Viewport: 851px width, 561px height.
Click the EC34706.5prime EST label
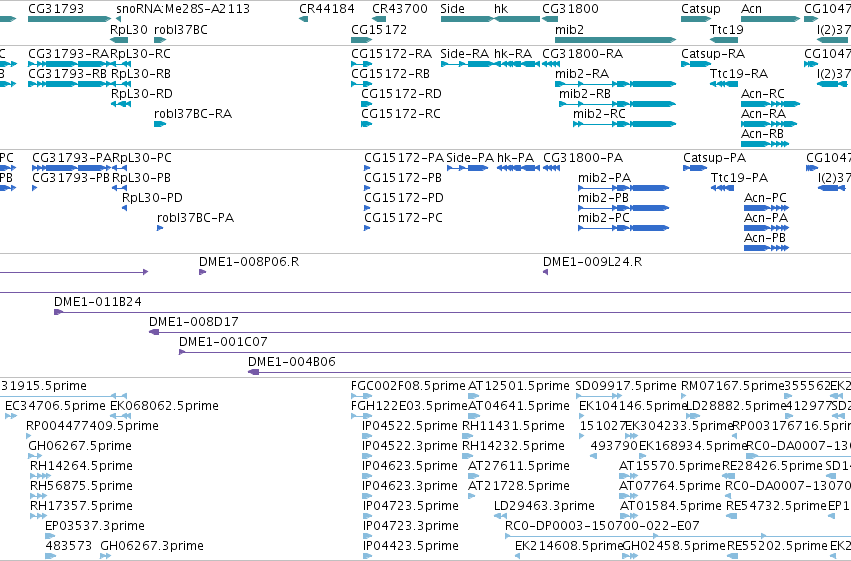55,406
